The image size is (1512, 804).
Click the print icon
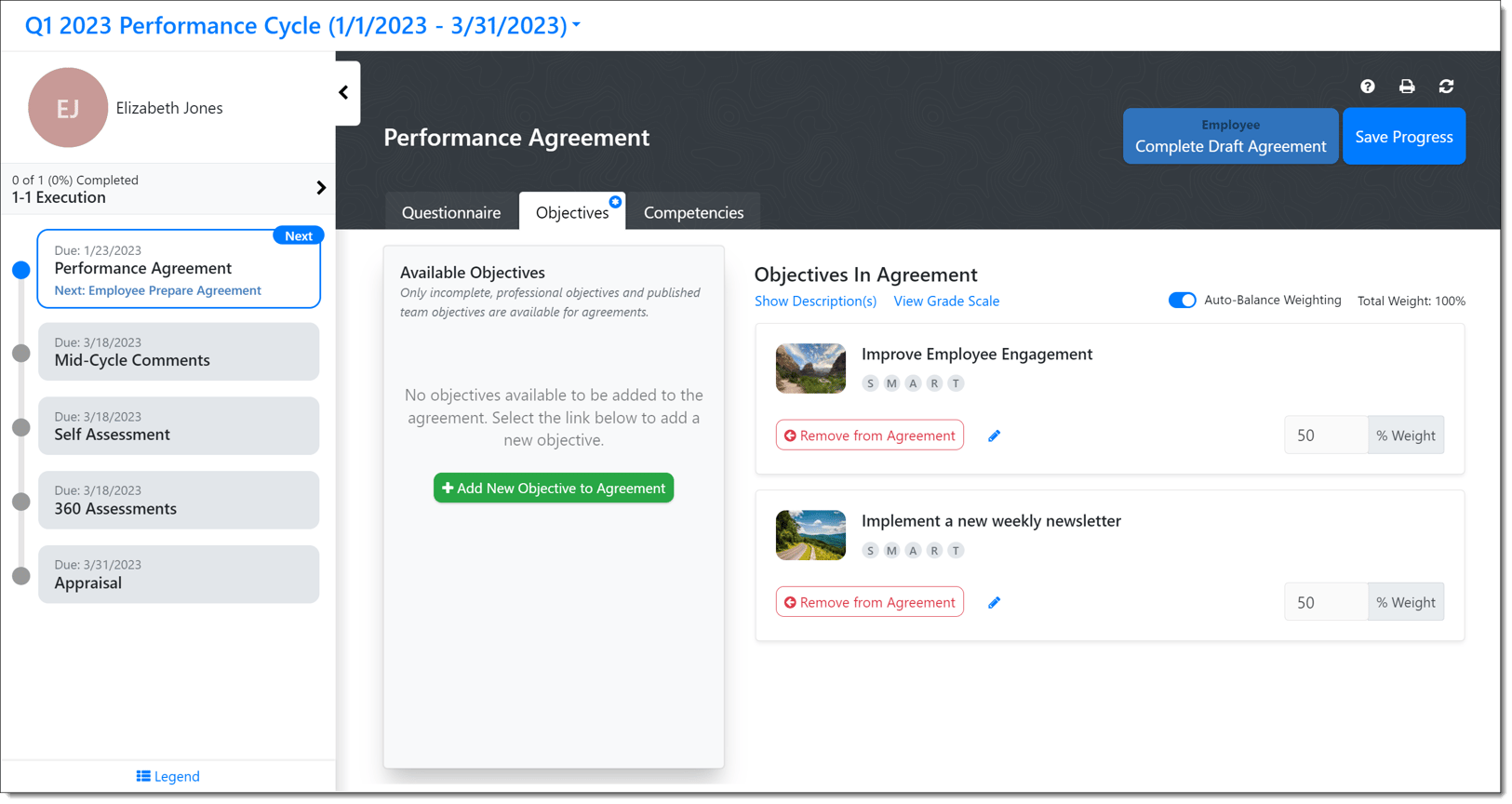(x=1407, y=87)
